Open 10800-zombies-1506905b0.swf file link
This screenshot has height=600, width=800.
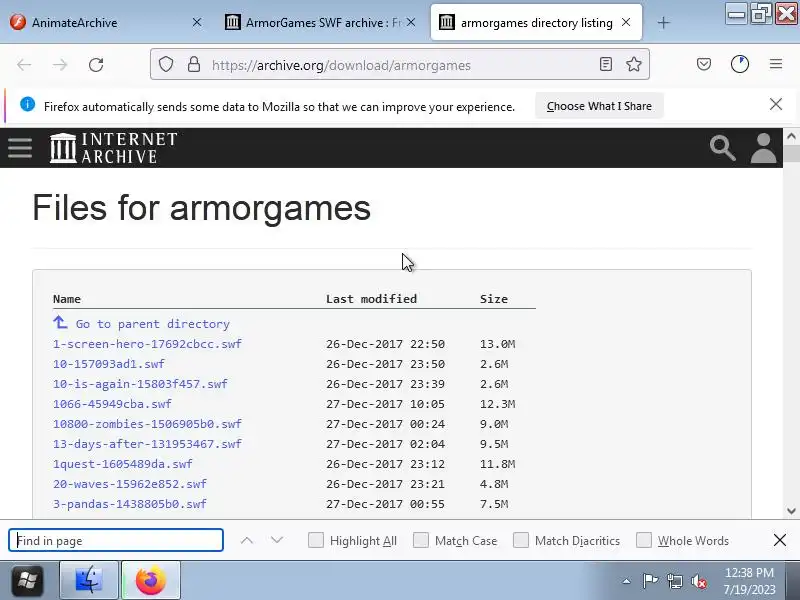click(147, 423)
